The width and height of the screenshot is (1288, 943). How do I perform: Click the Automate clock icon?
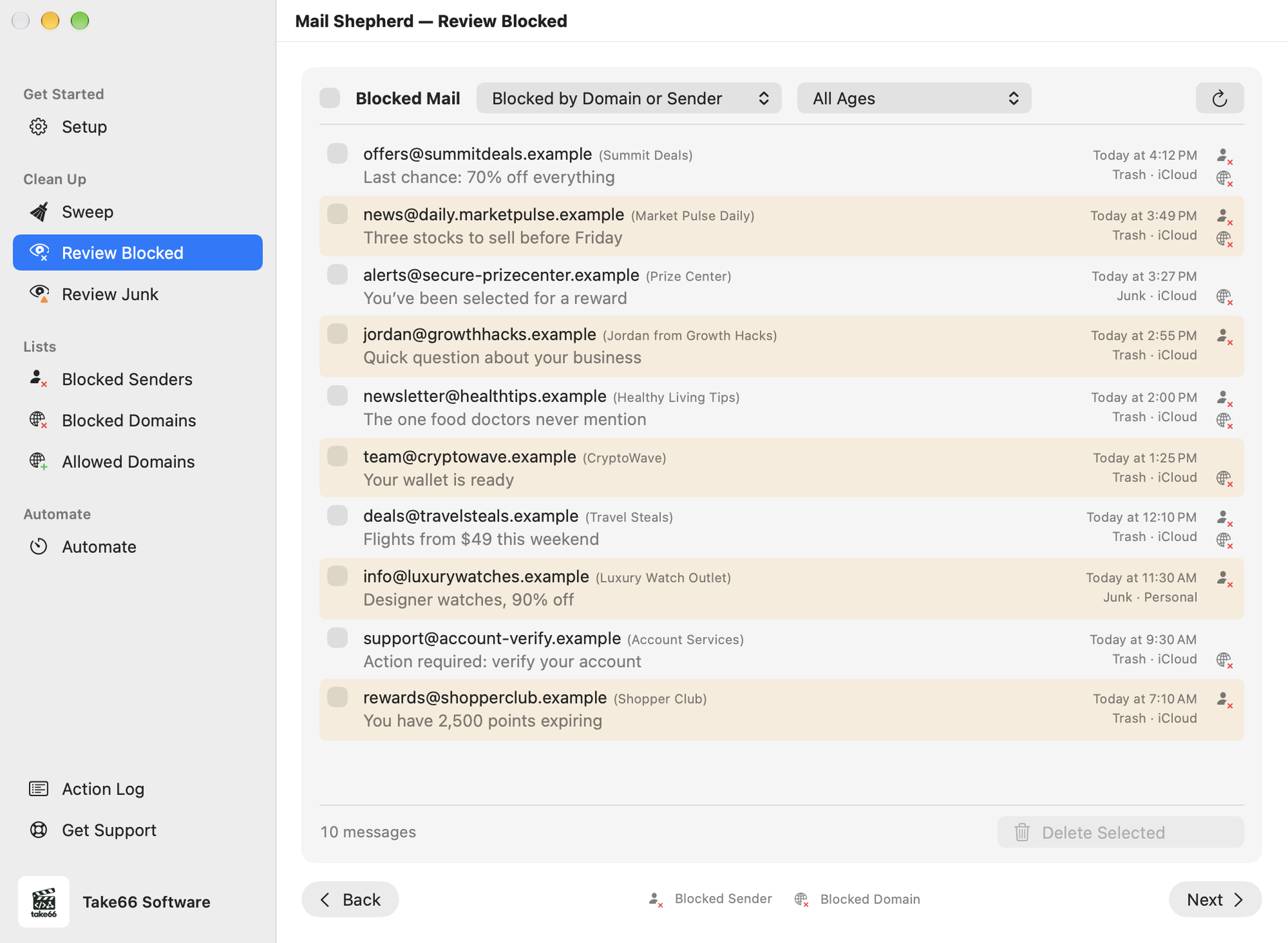click(x=38, y=547)
